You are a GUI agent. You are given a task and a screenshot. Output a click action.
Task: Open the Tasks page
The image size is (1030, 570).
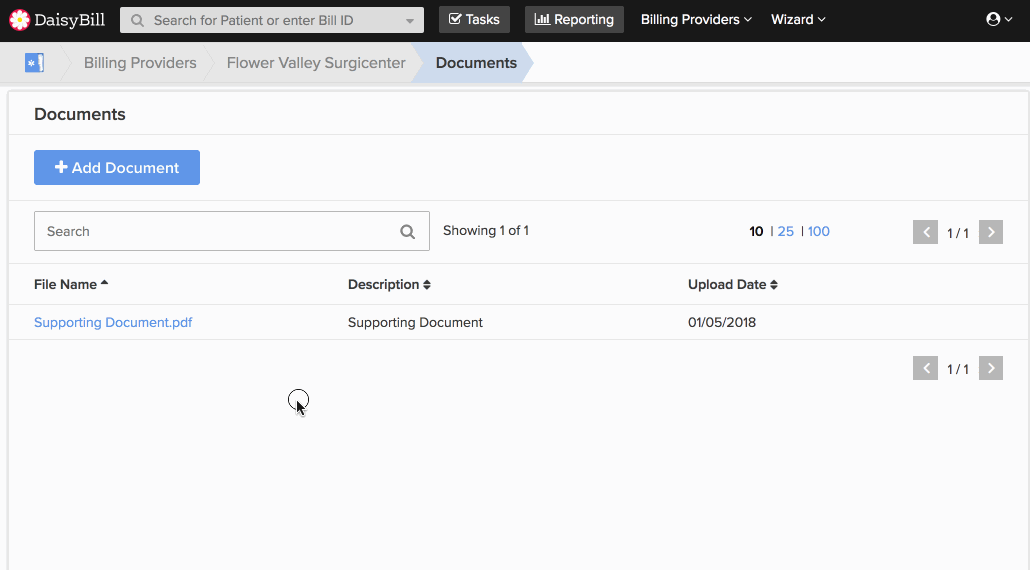pyautogui.click(x=474, y=20)
